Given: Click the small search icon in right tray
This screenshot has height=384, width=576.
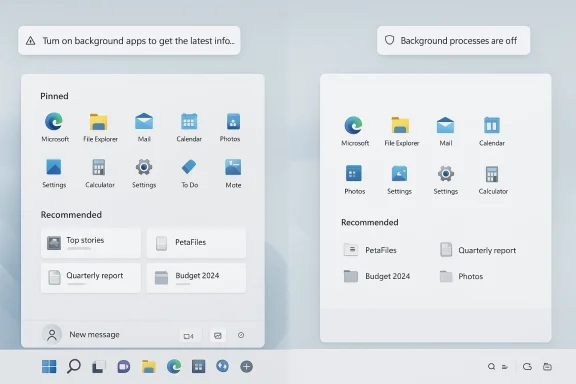Looking at the screenshot, I should point(491,366).
